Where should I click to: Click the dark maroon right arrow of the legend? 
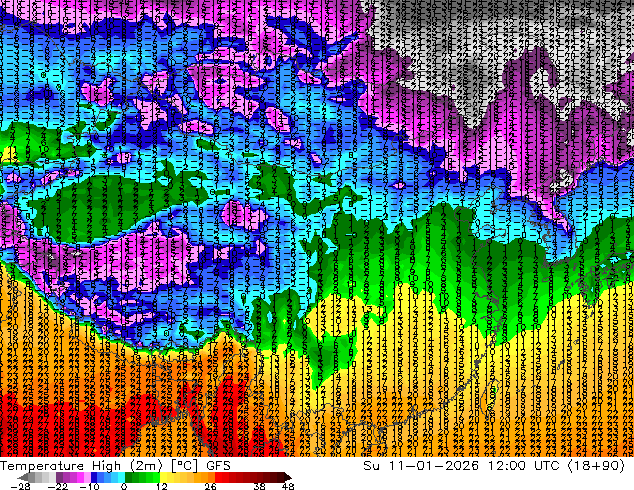click(x=287, y=477)
